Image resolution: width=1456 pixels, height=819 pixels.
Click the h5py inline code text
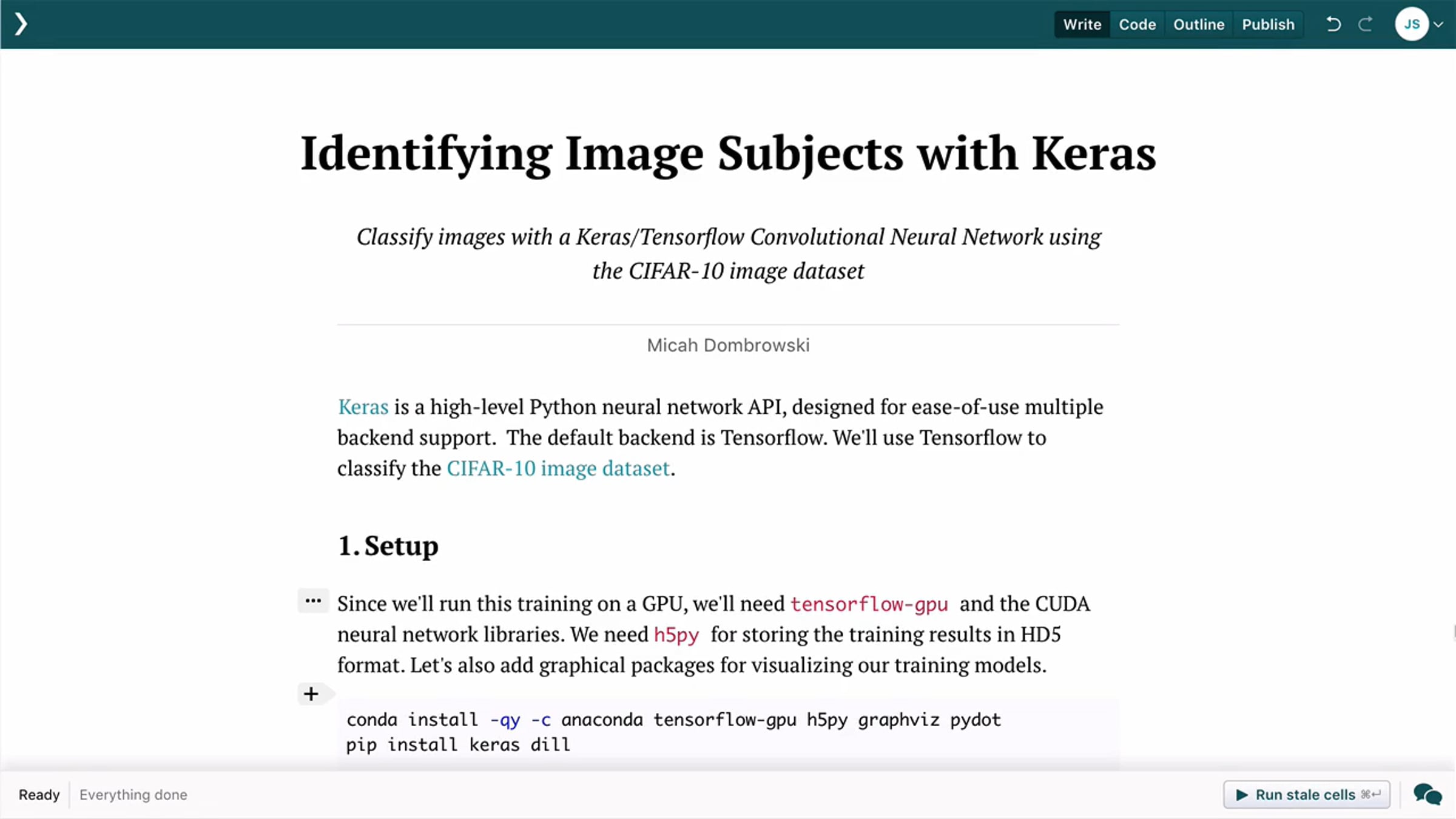pos(676,635)
